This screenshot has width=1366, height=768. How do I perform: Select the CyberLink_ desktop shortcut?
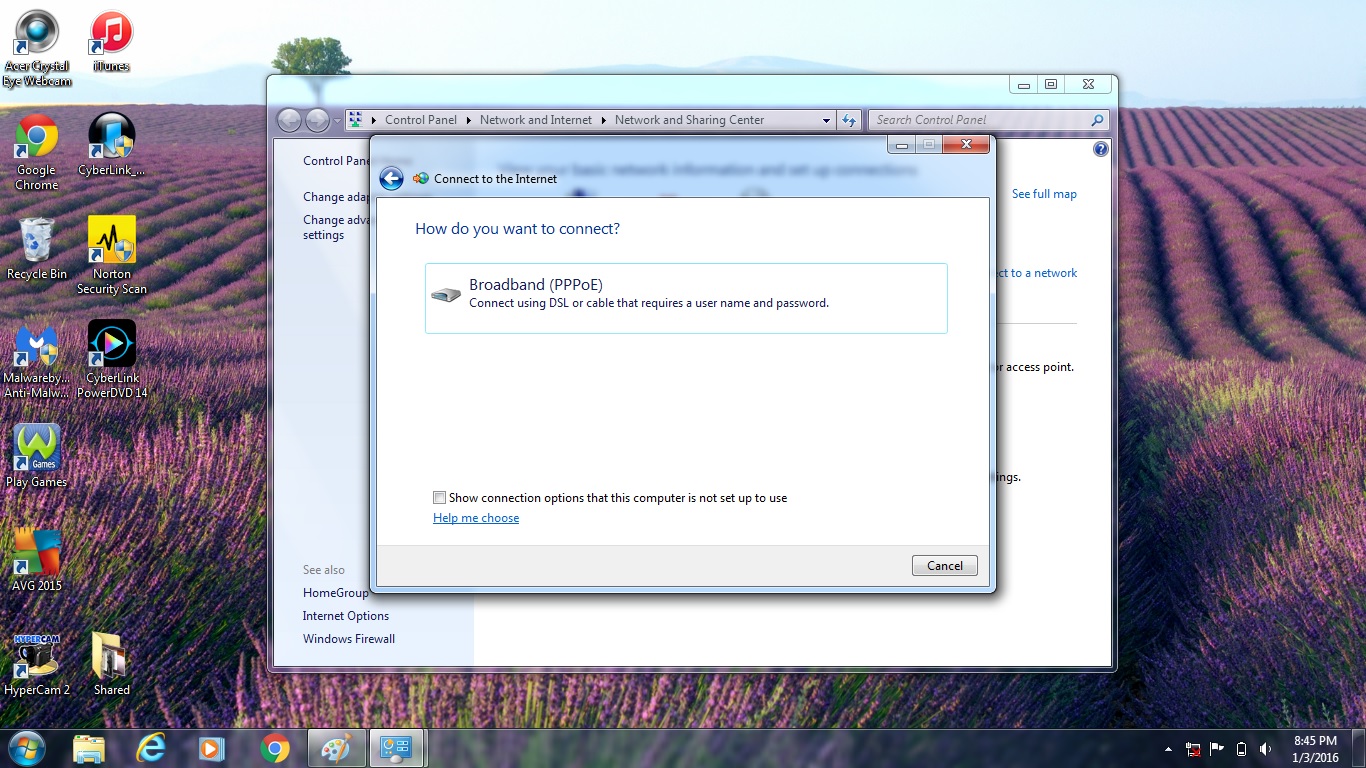point(112,145)
